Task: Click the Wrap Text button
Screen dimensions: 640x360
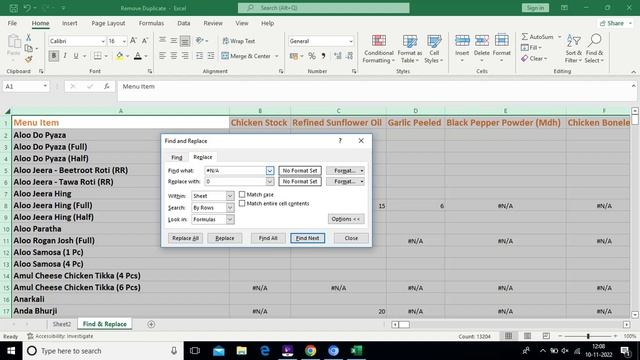Action: 239,41
